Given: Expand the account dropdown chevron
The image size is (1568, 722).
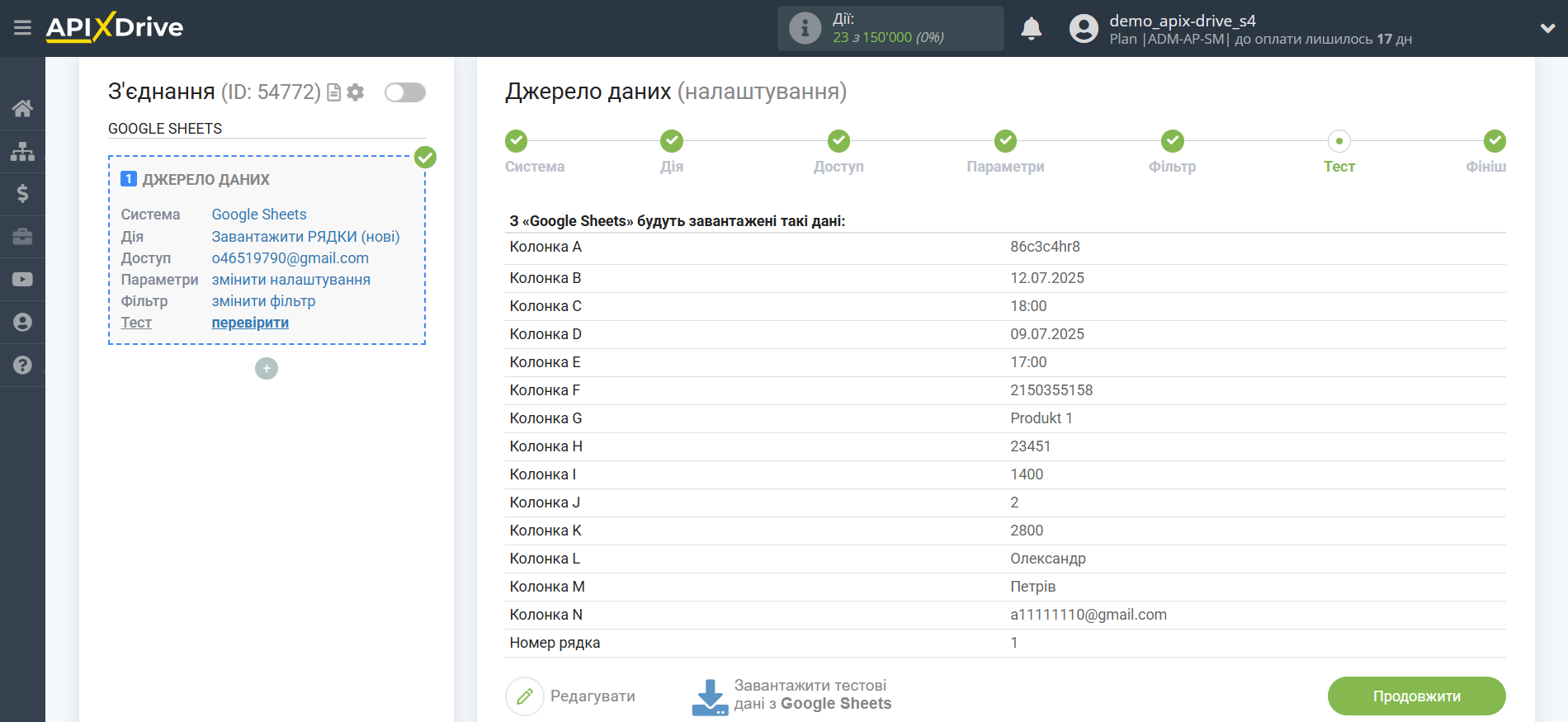Looking at the screenshot, I should coord(1547,28).
